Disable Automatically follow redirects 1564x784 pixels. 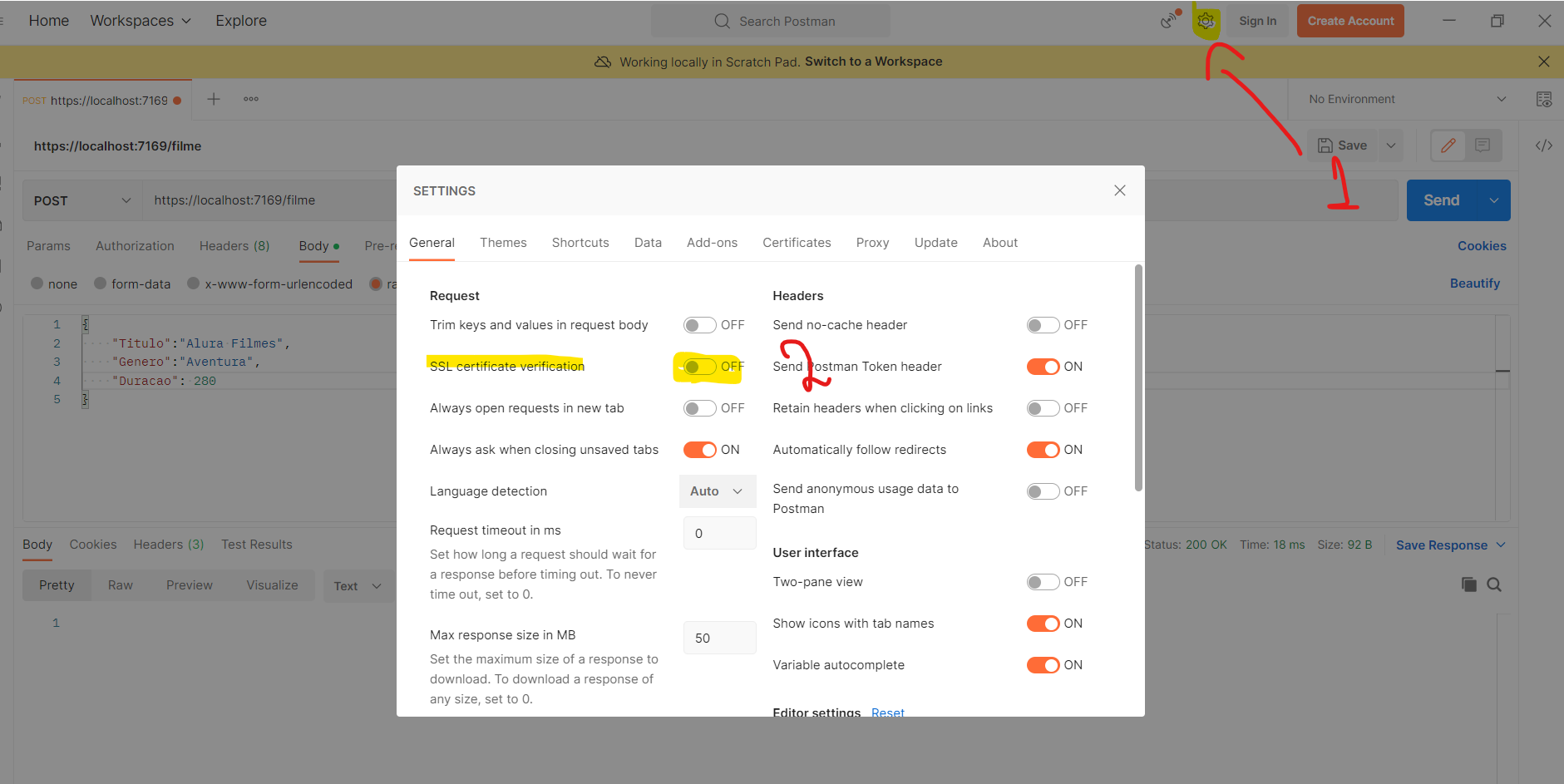pos(1043,450)
